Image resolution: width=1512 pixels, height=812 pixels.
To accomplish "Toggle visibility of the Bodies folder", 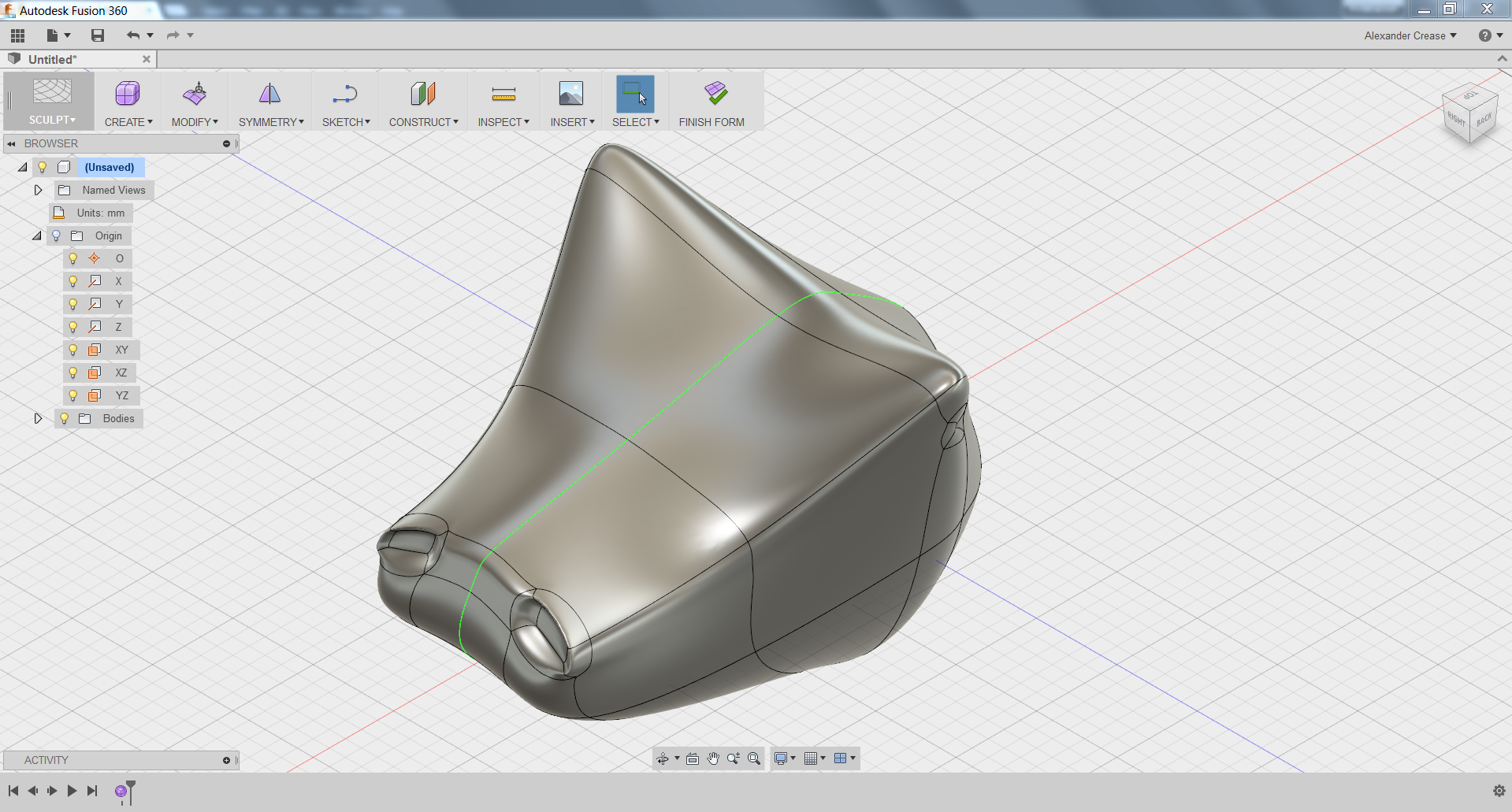I will tap(63, 418).
